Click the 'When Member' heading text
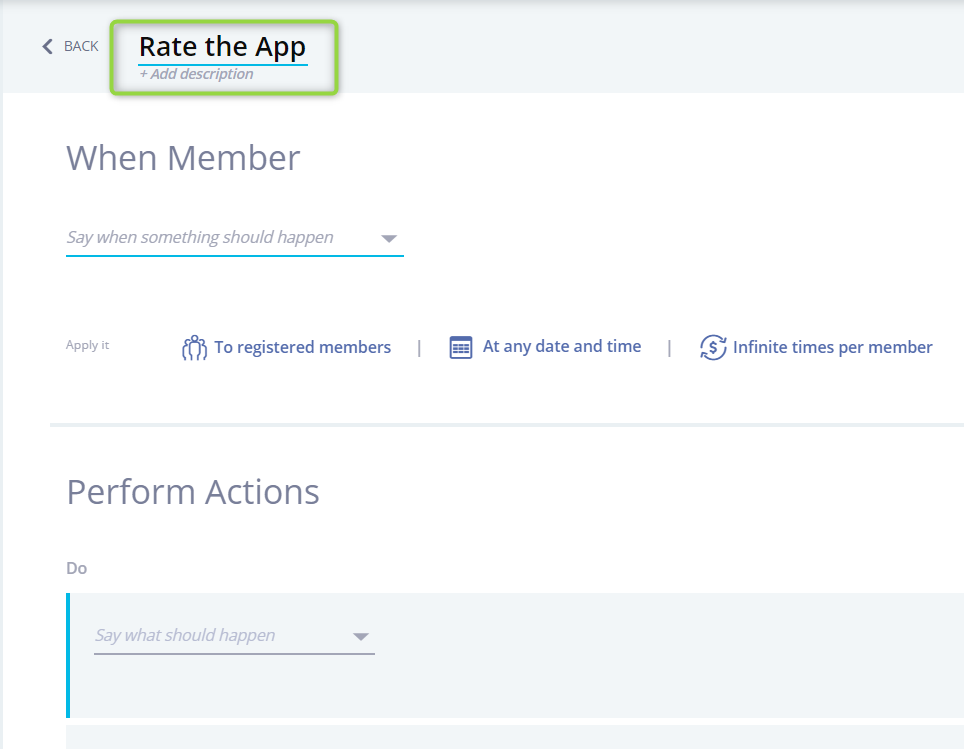The height and width of the screenshot is (749, 964). point(183,158)
